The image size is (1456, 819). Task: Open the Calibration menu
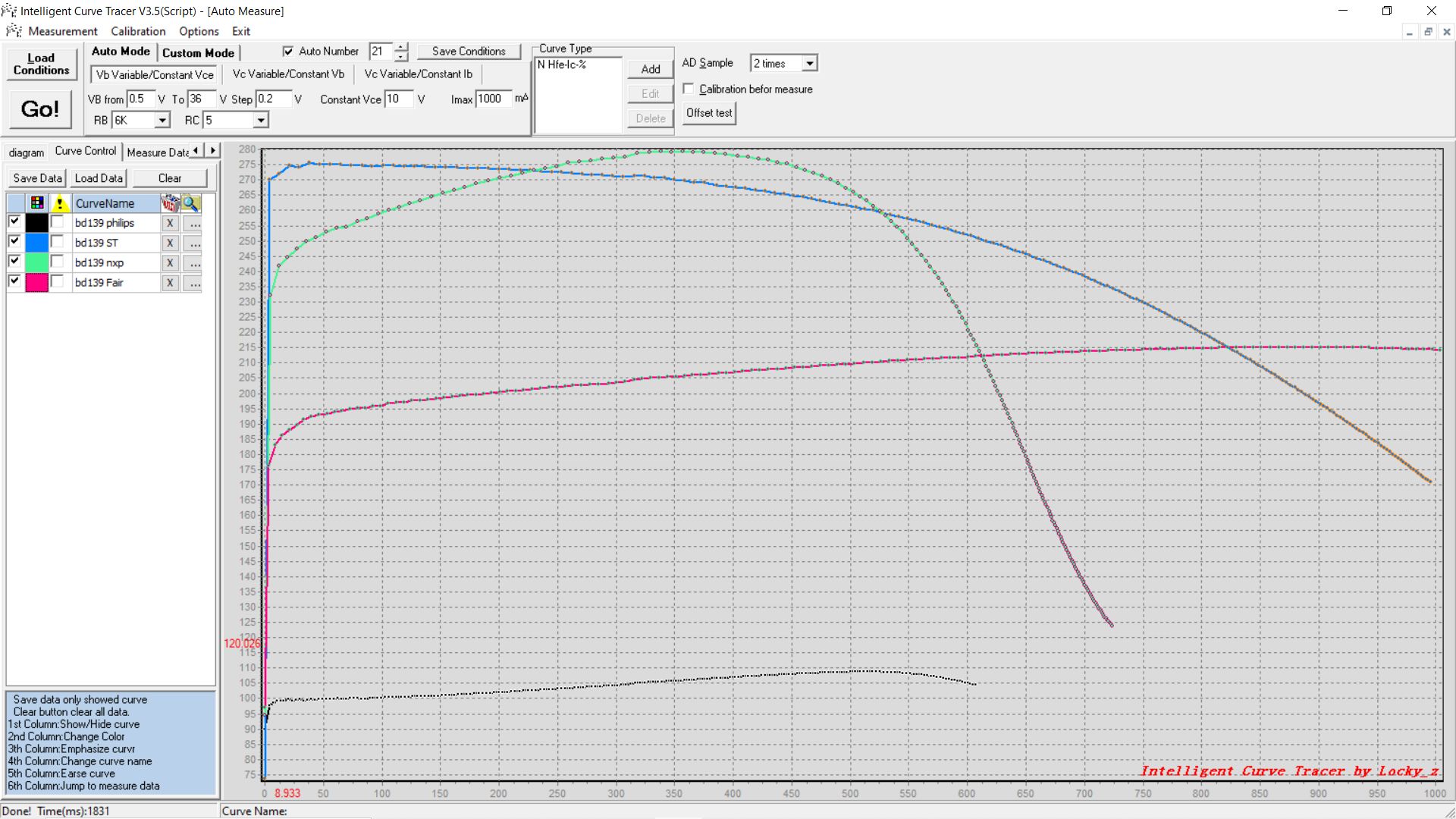coord(138,31)
